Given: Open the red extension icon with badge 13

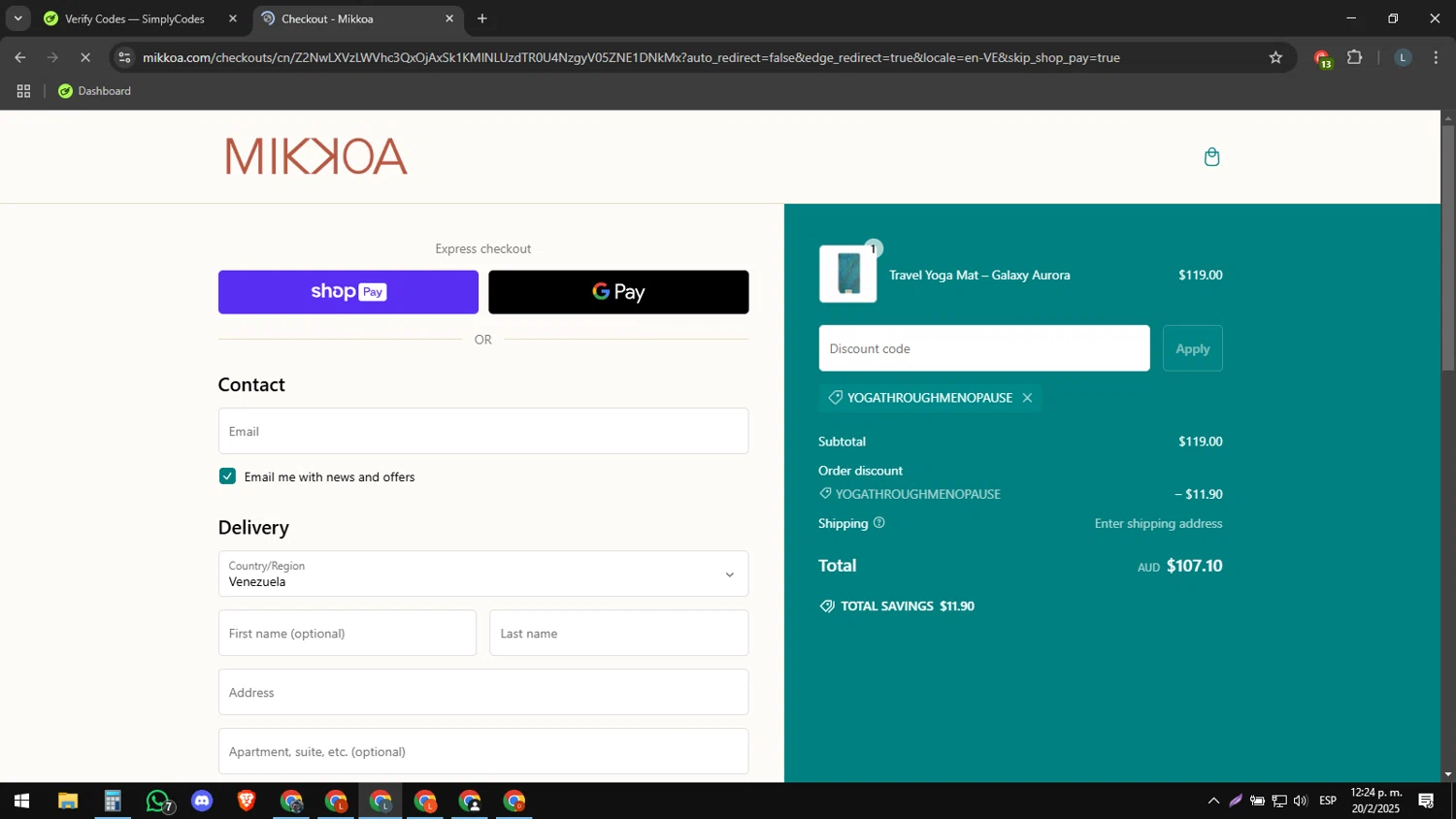Looking at the screenshot, I should click(x=1322, y=58).
